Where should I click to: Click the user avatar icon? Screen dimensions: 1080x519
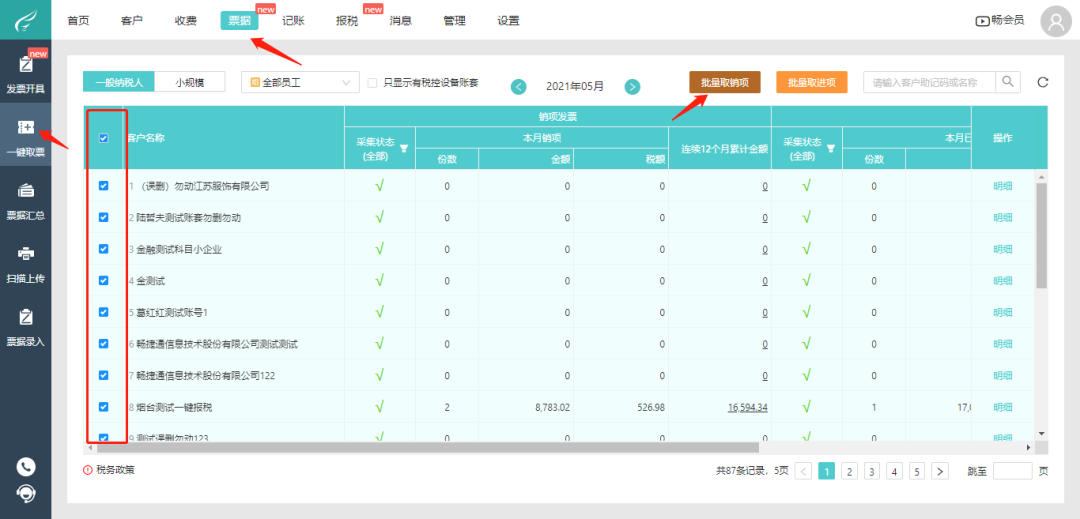pyautogui.click(x=1056, y=21)
